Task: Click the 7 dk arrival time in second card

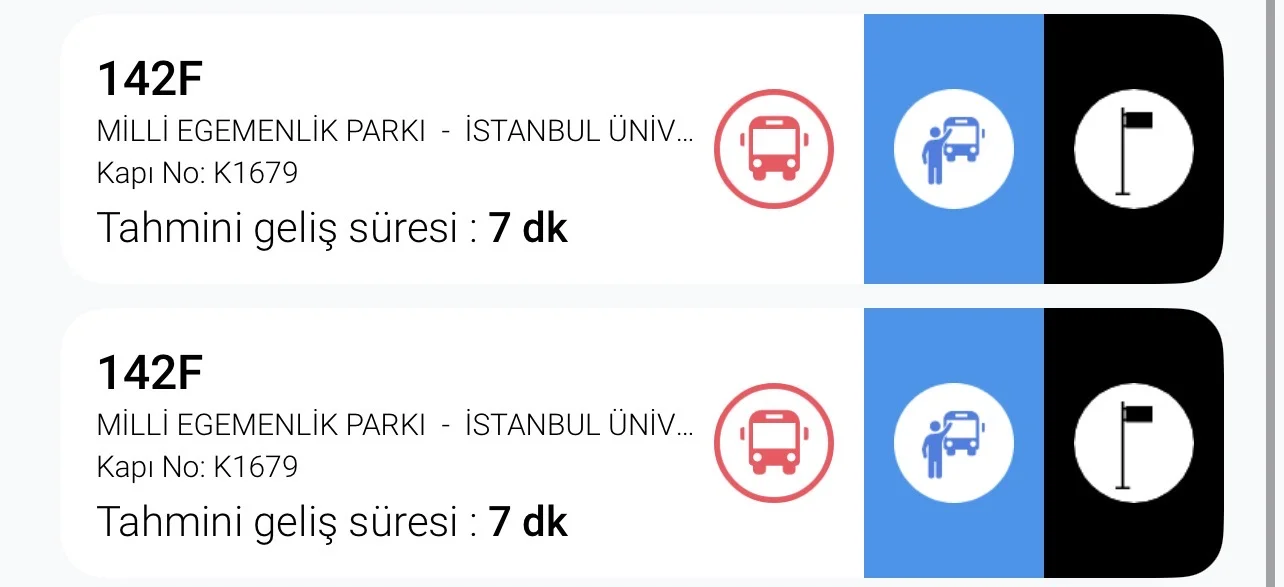Action: point(528,523)
